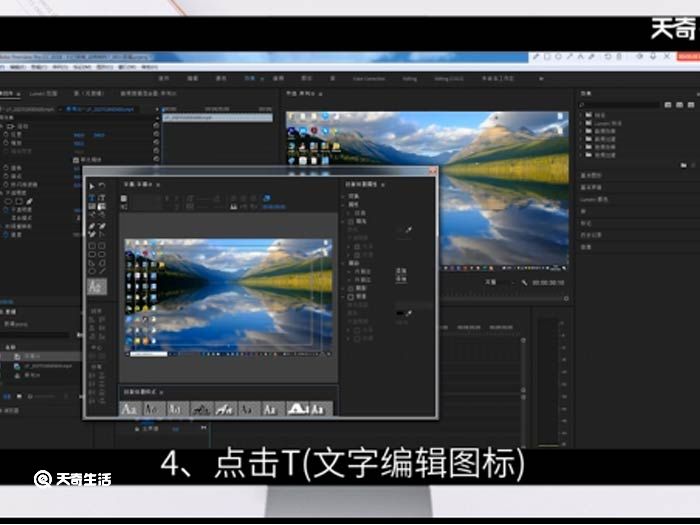Collapse the Strokes section in title properties
This screenshot has height=525, width=700.
(x=346, y=262)
